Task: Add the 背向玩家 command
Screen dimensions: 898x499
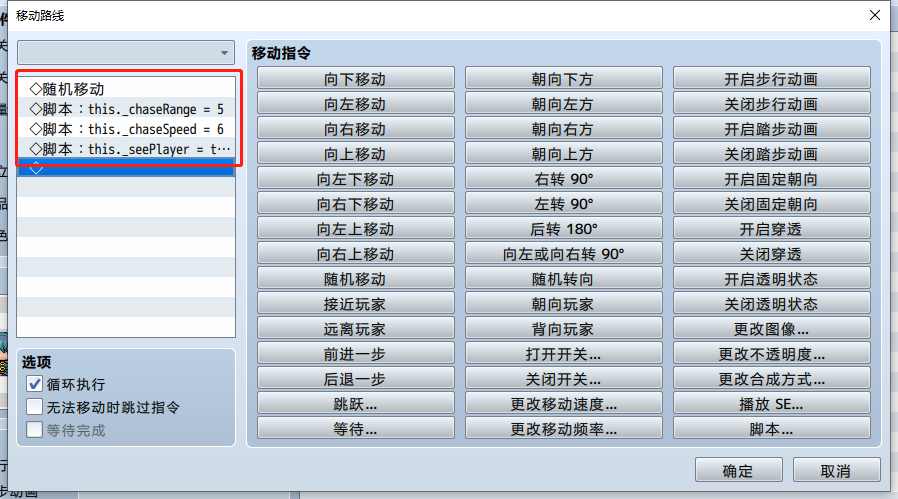Action: (x=564, y=329)
